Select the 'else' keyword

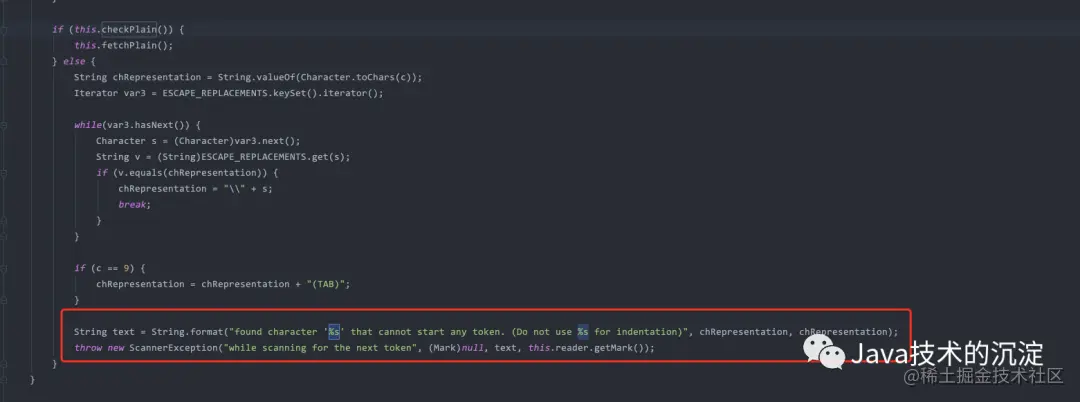click(x=74, y=61)
